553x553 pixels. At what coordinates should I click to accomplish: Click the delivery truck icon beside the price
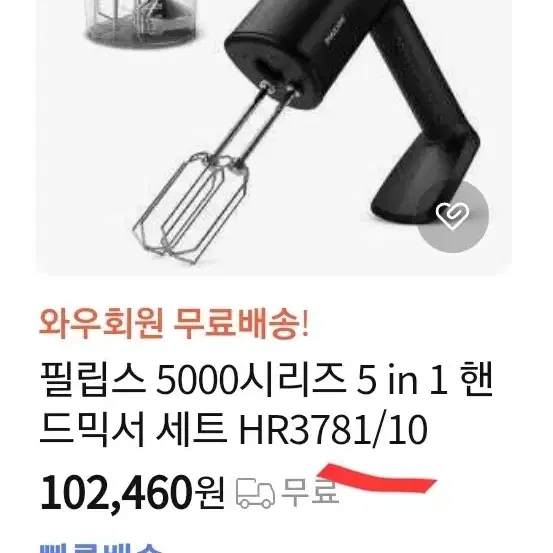click(x=255, y=493)
